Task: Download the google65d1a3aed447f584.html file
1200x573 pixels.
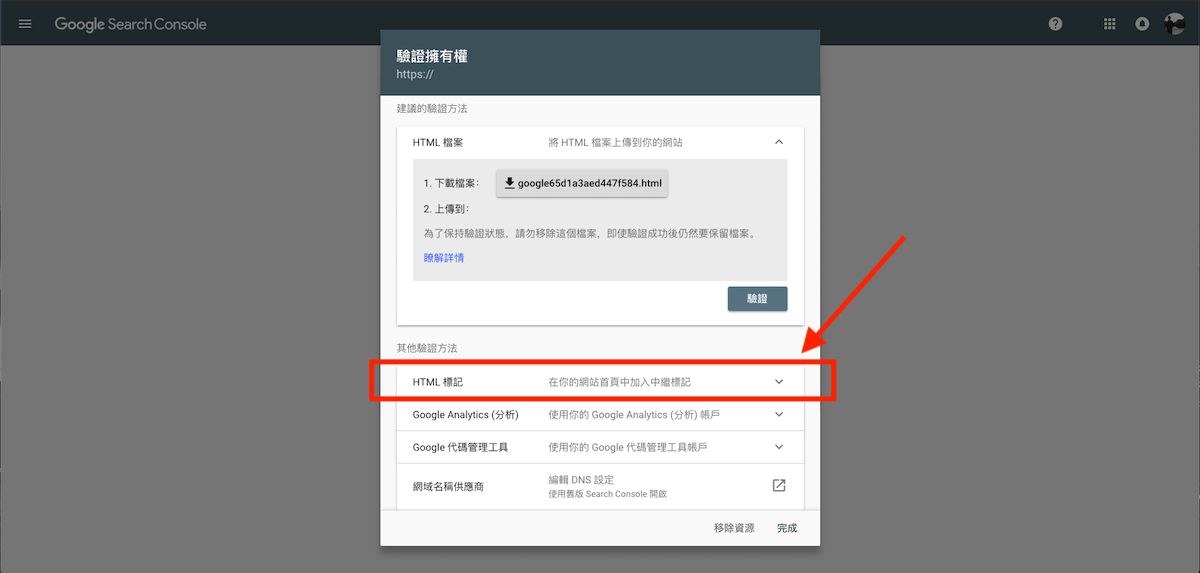Action: (582, 183)
